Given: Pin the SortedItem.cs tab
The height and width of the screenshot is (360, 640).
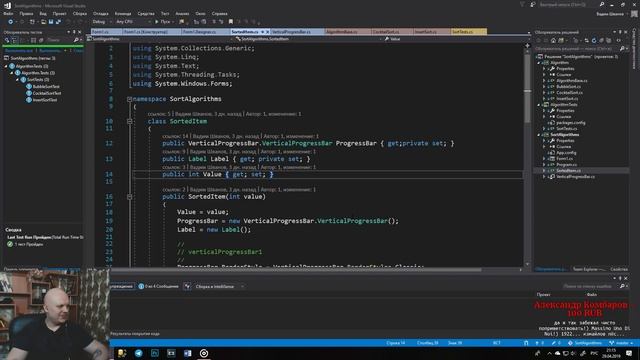Looking at the screenshot, I should pyautogui.click(x=262, y=31).
